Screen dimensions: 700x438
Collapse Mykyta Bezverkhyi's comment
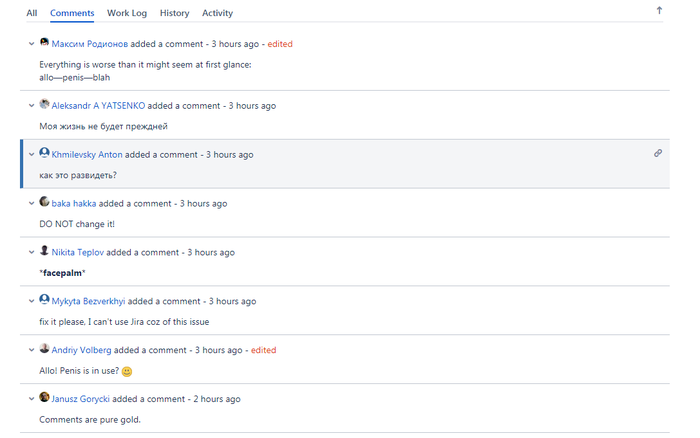tap(32, 301)
